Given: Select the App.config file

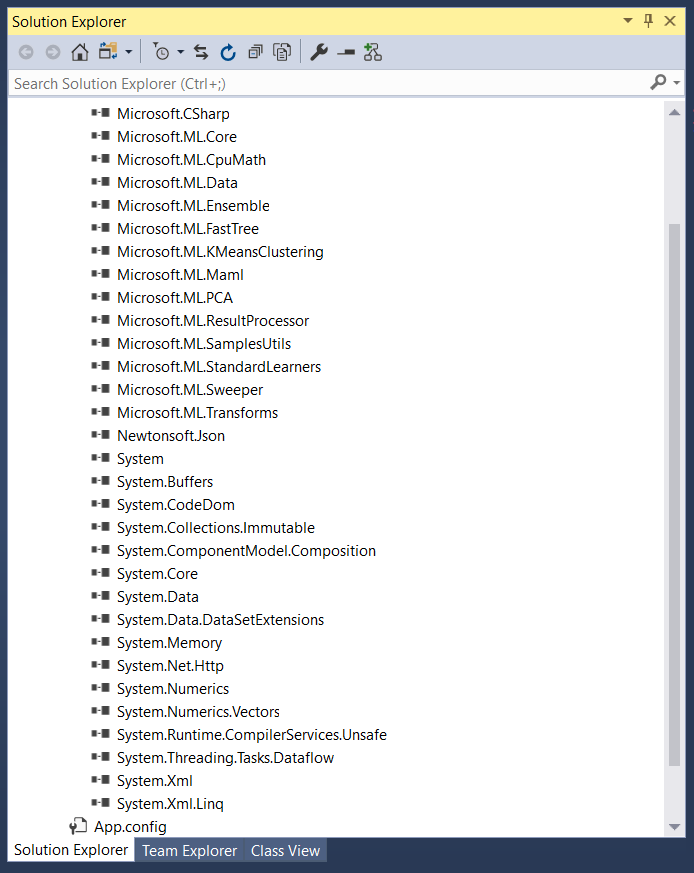Looking at the screenshot, I should [130, 827].
